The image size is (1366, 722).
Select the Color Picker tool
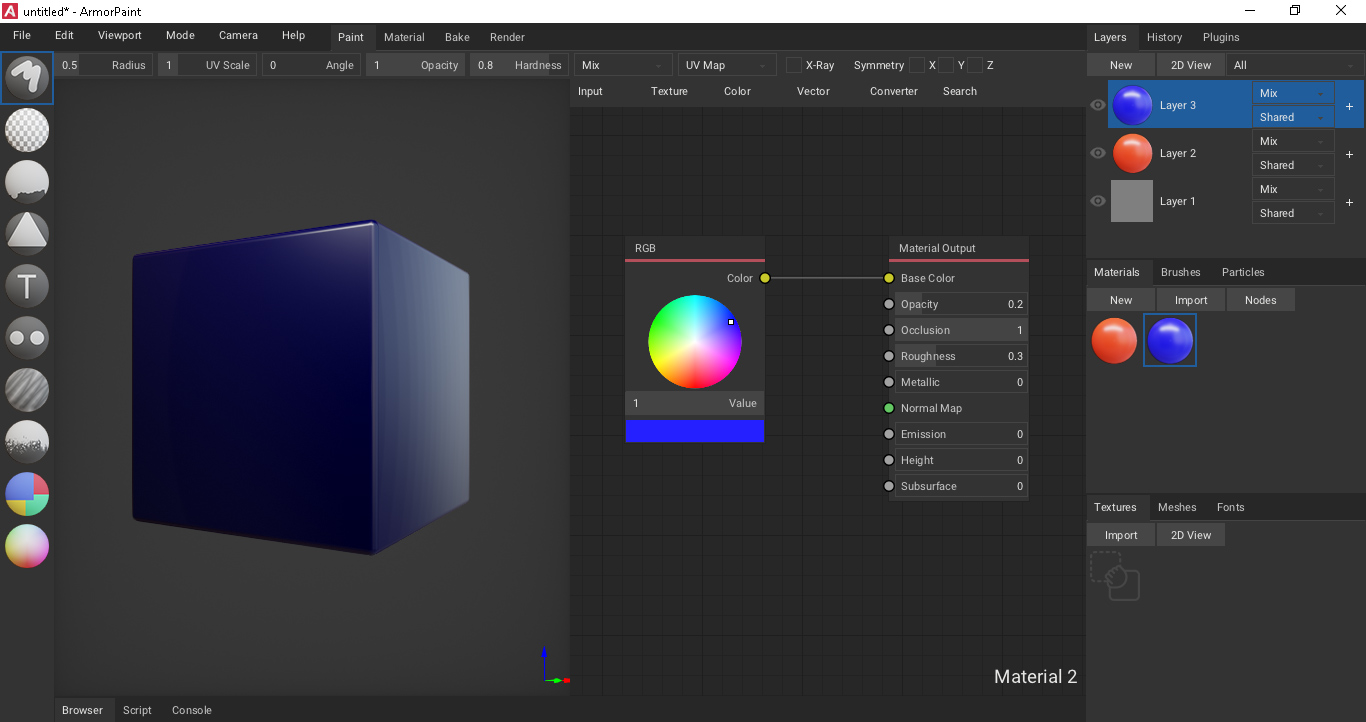coord(27,546)
